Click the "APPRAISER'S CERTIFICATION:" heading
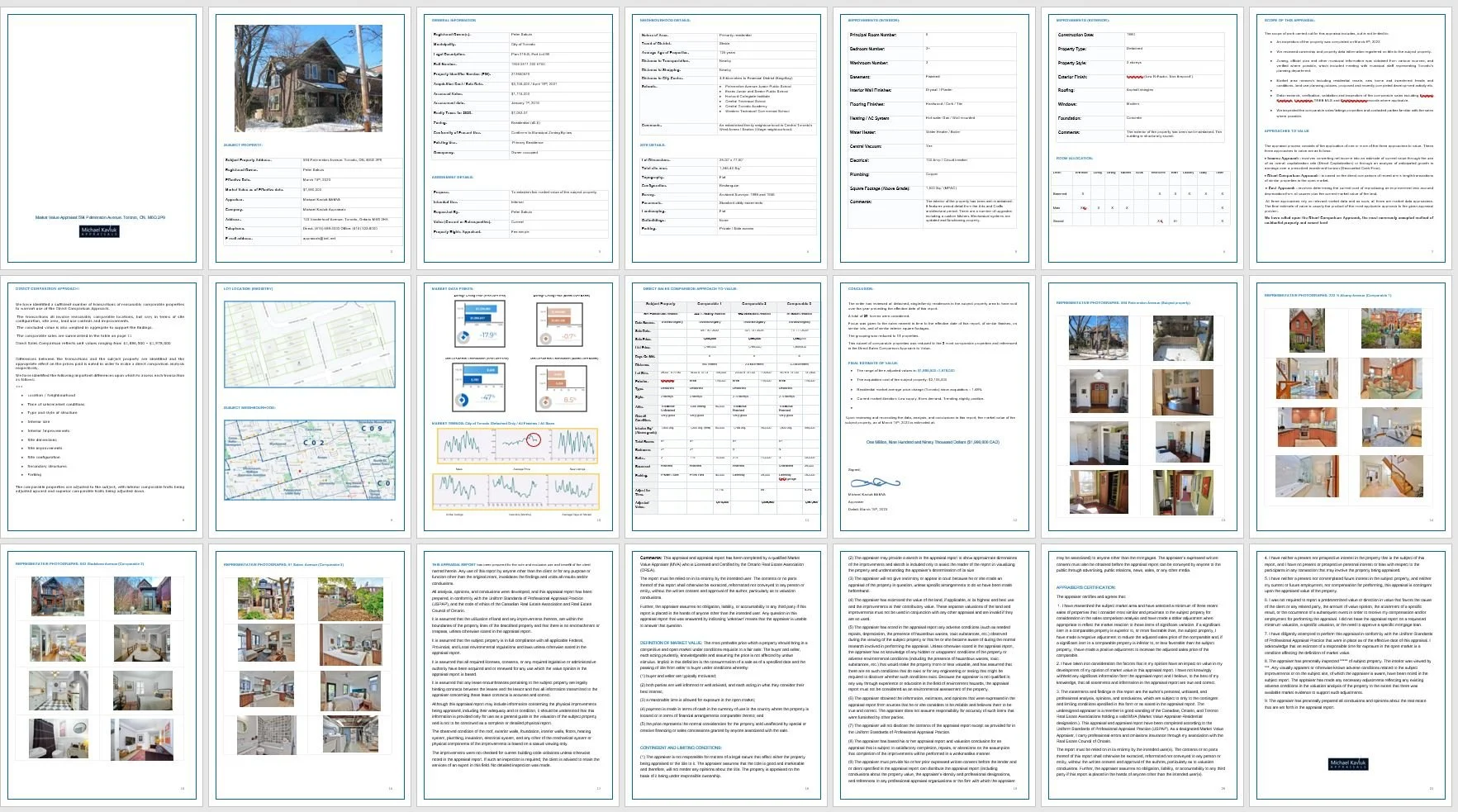1458x812 pixels. tap(1086, 588)
